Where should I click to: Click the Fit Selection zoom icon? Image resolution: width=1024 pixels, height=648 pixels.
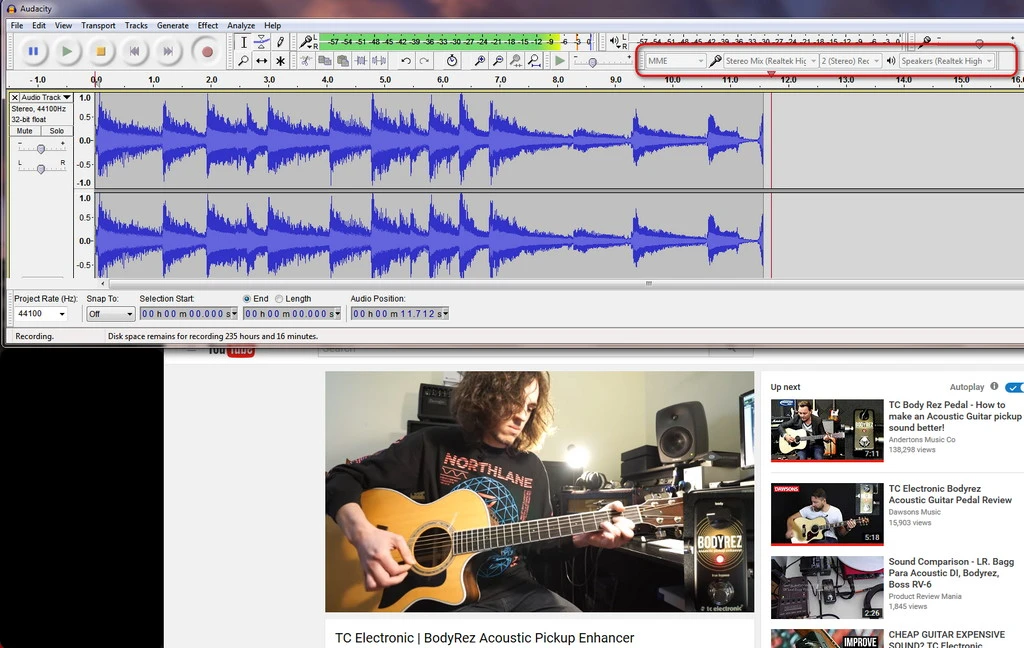tap(516, 61)
